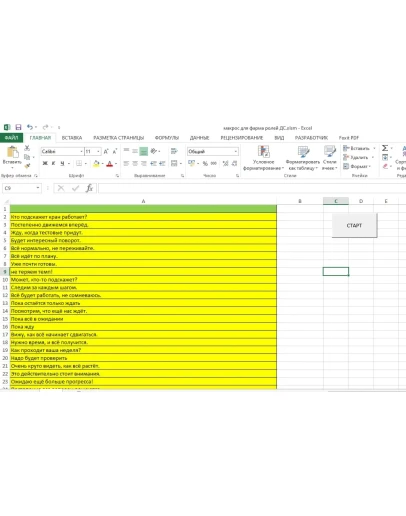Click the Save icon in quick access toolbar
Screen dimensions: 406x516
[x=18, y=127]
